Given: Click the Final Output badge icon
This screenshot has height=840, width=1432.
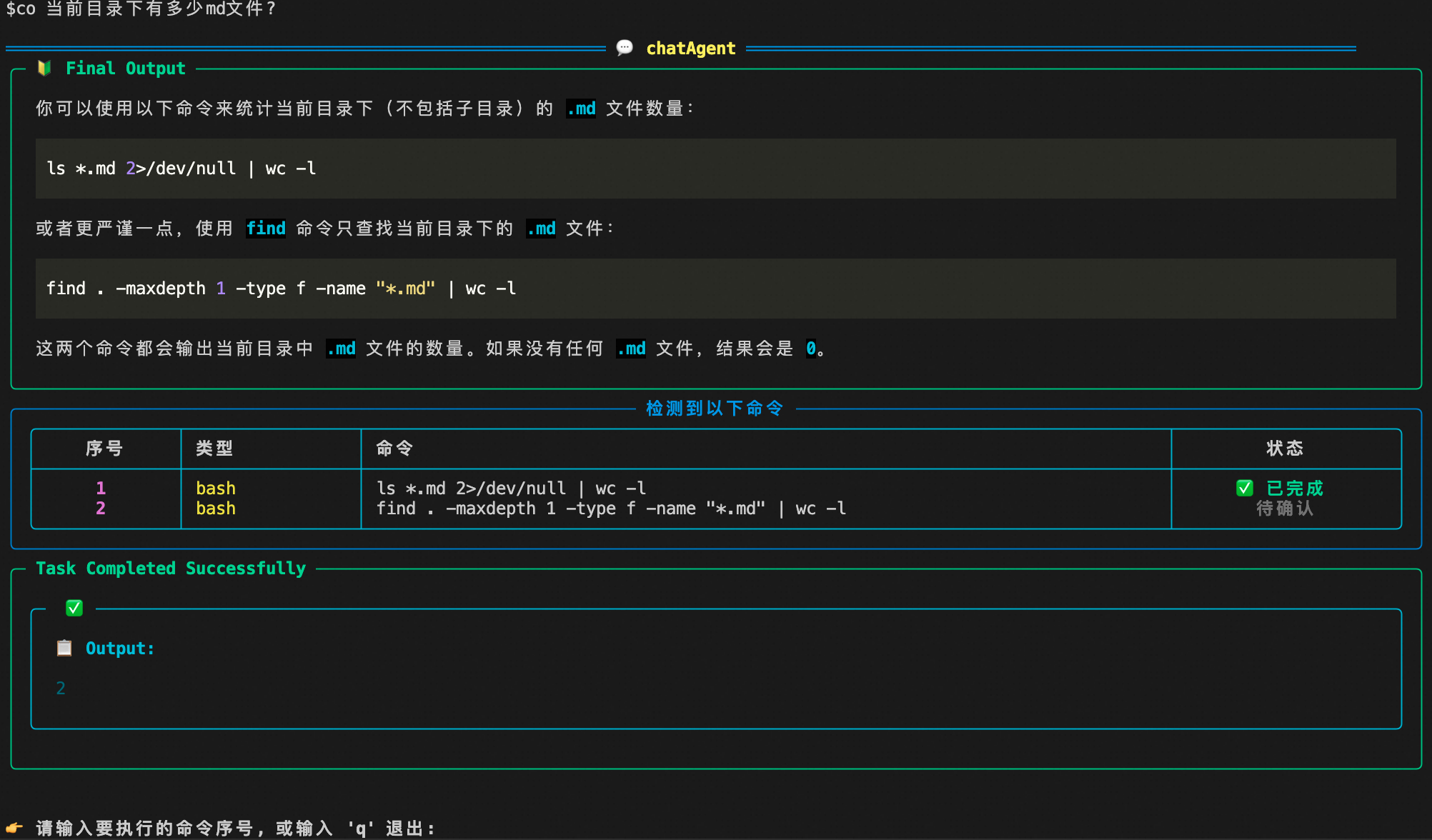Looking at the screenshot, I should coord(44,68).
